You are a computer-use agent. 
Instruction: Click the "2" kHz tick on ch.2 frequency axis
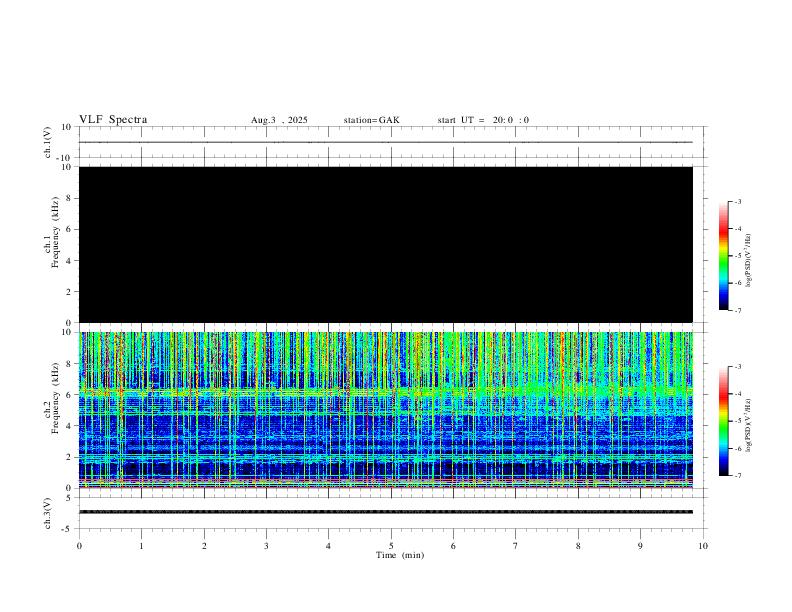pos(70,457)
